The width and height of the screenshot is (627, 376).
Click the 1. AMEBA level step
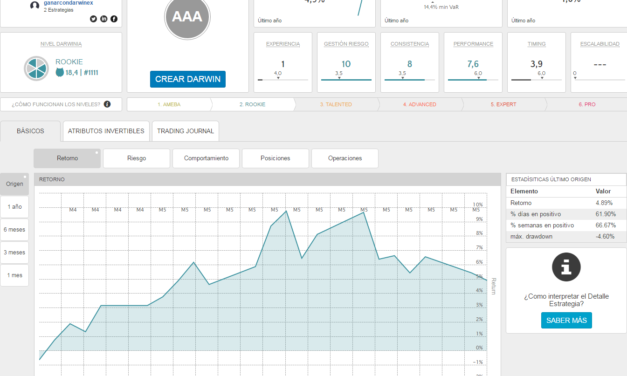tap(169, 104)
